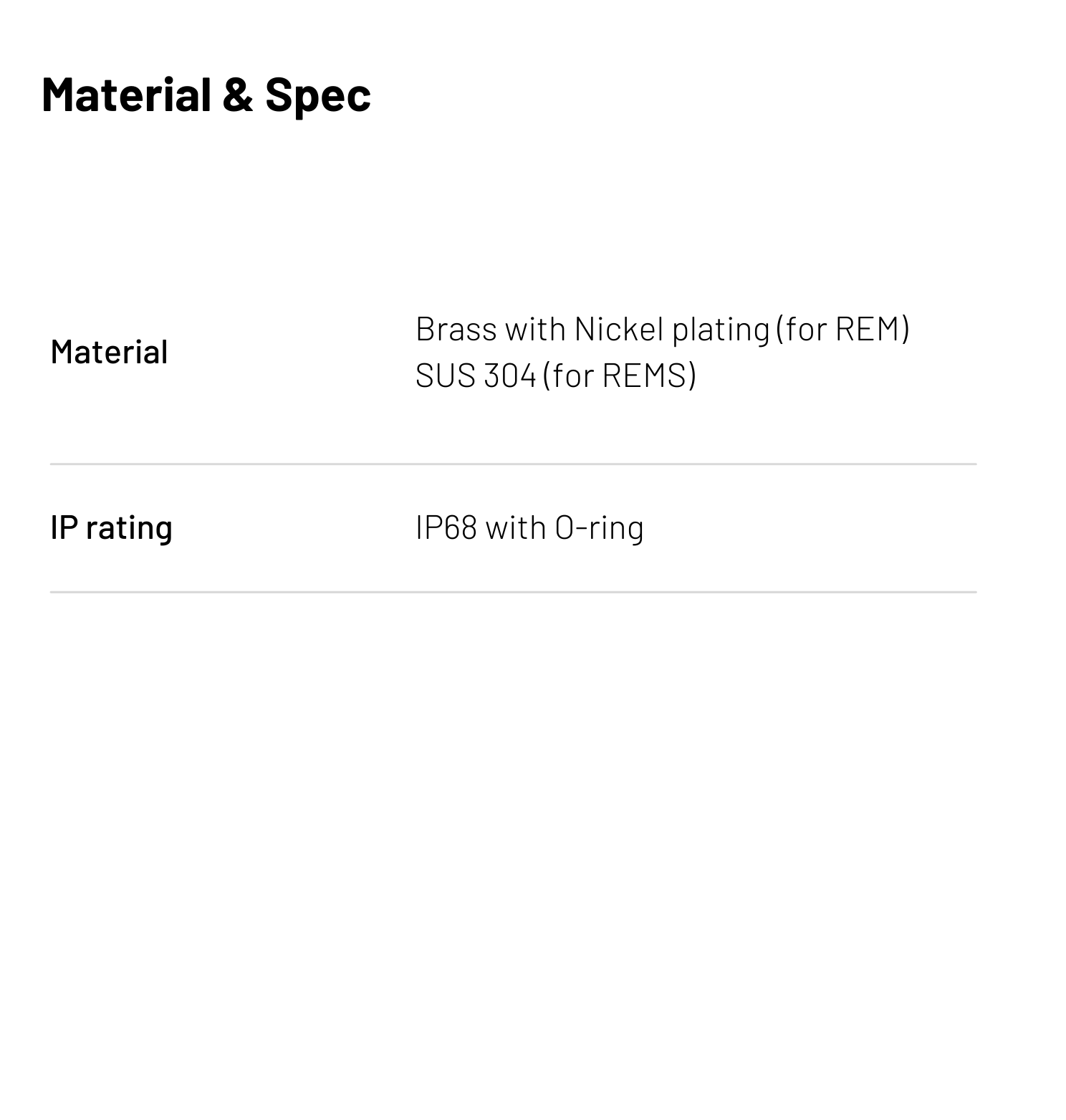Click the ampersand in the heading
The width and height of the screenshot is (1066, 1120).
tap(238, 94)
